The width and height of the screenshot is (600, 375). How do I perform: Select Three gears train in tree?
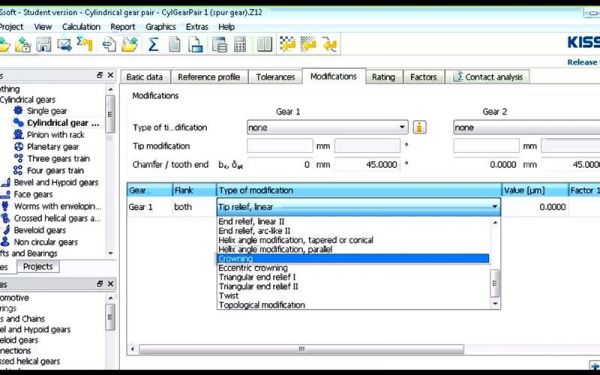(58, 158)
